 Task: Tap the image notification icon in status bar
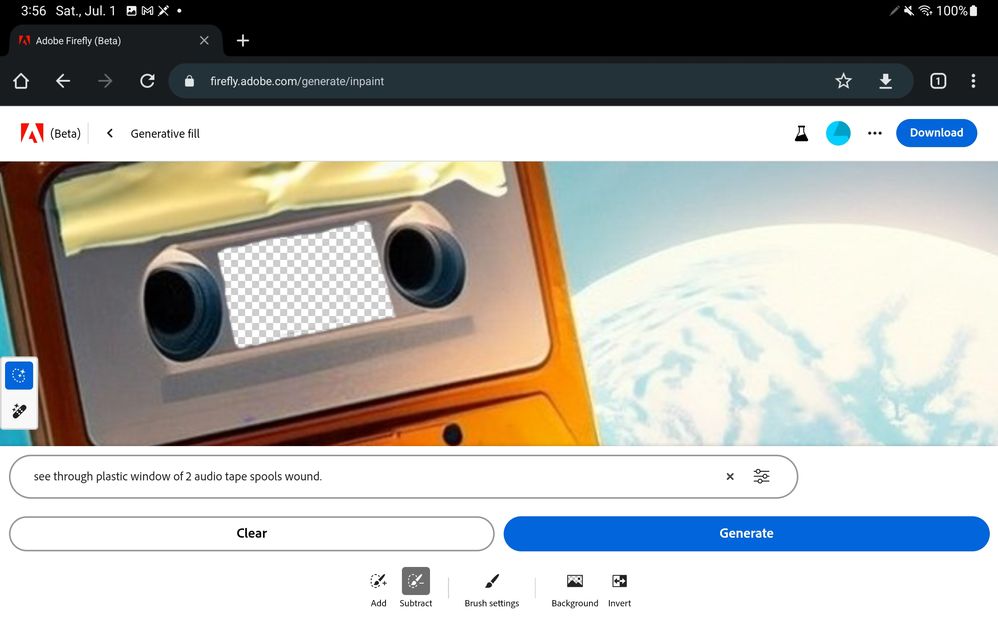131,11
